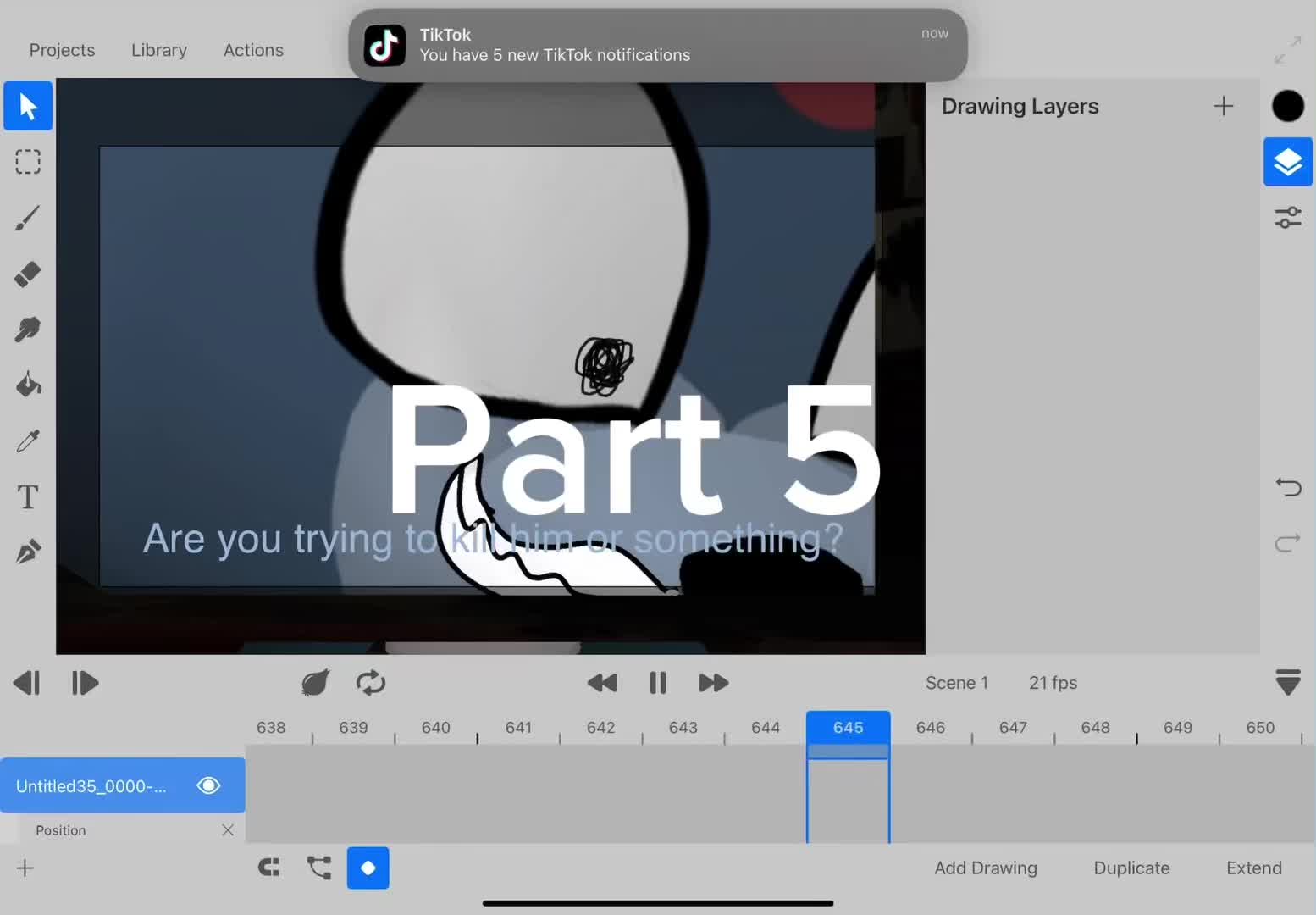Open the Actions menu

[x=253, y=50]
